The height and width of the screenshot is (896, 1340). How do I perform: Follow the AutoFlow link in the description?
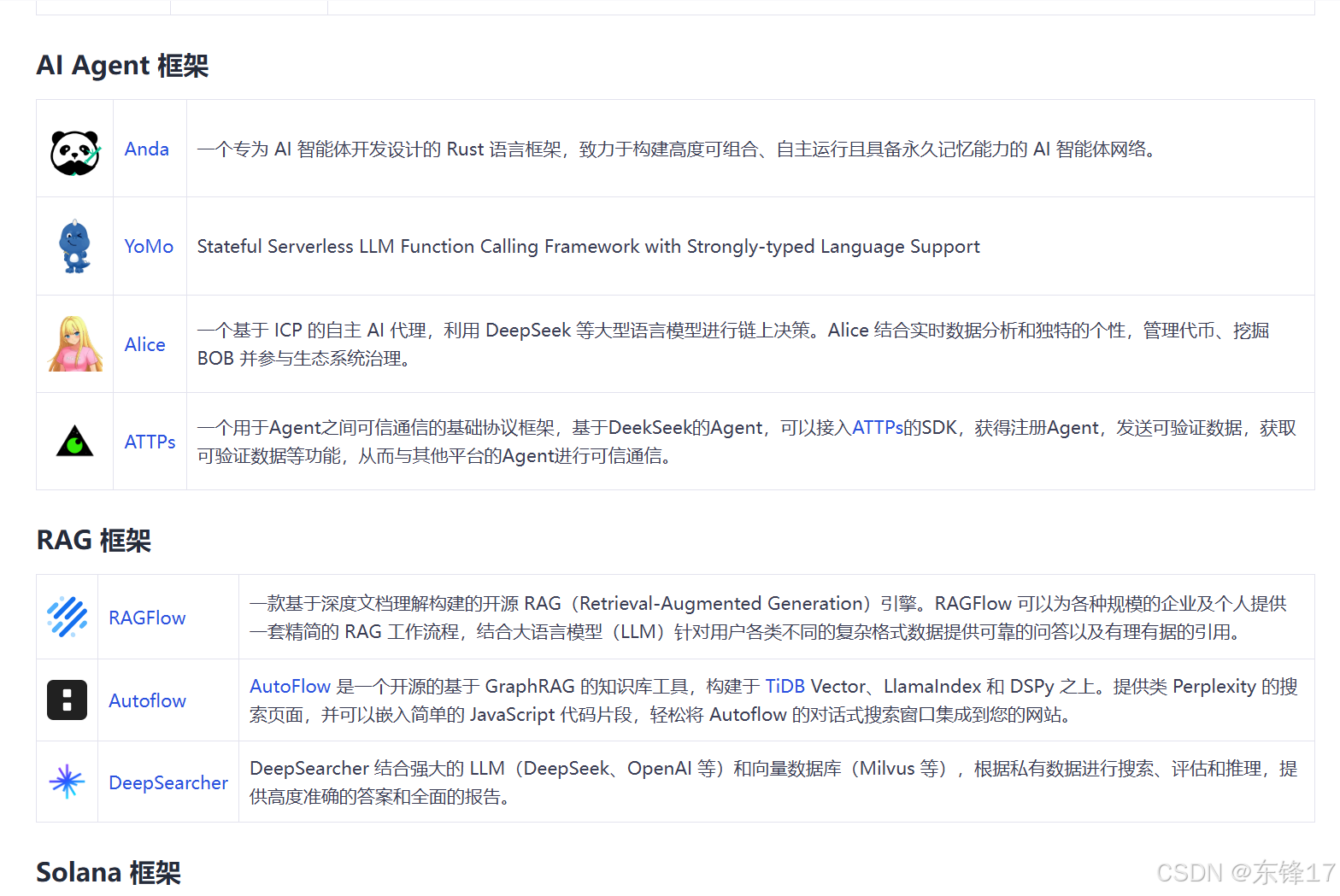pos(290,687)
